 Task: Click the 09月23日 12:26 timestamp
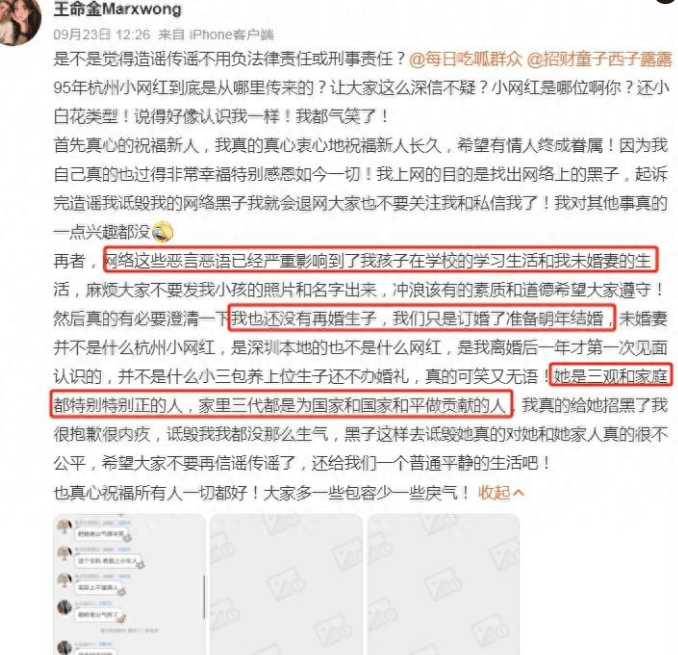102,34
